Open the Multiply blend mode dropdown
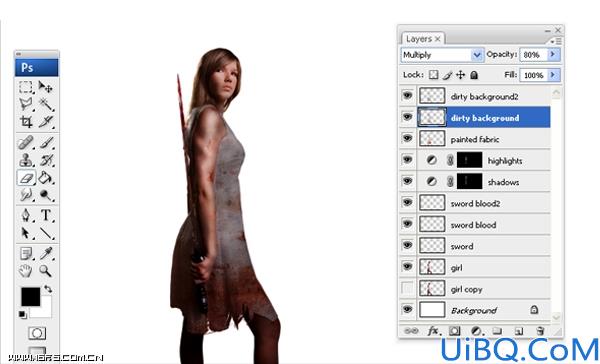 point(442,55)
